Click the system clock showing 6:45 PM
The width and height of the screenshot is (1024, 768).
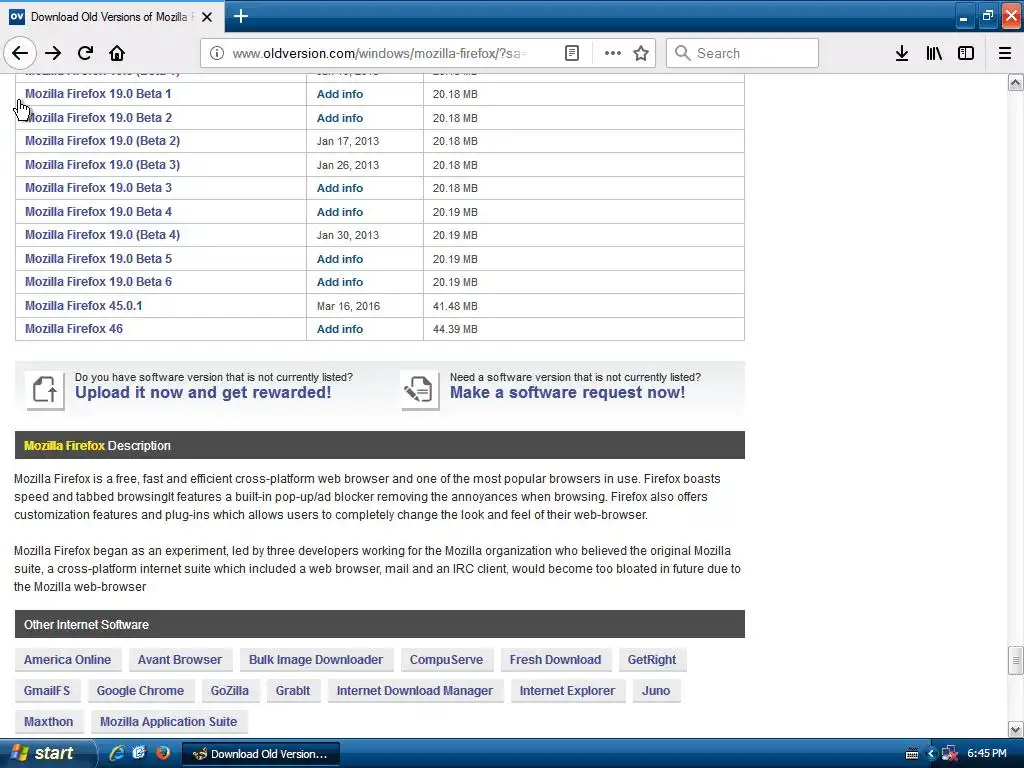pyautogui.click(x=987, y=754)
